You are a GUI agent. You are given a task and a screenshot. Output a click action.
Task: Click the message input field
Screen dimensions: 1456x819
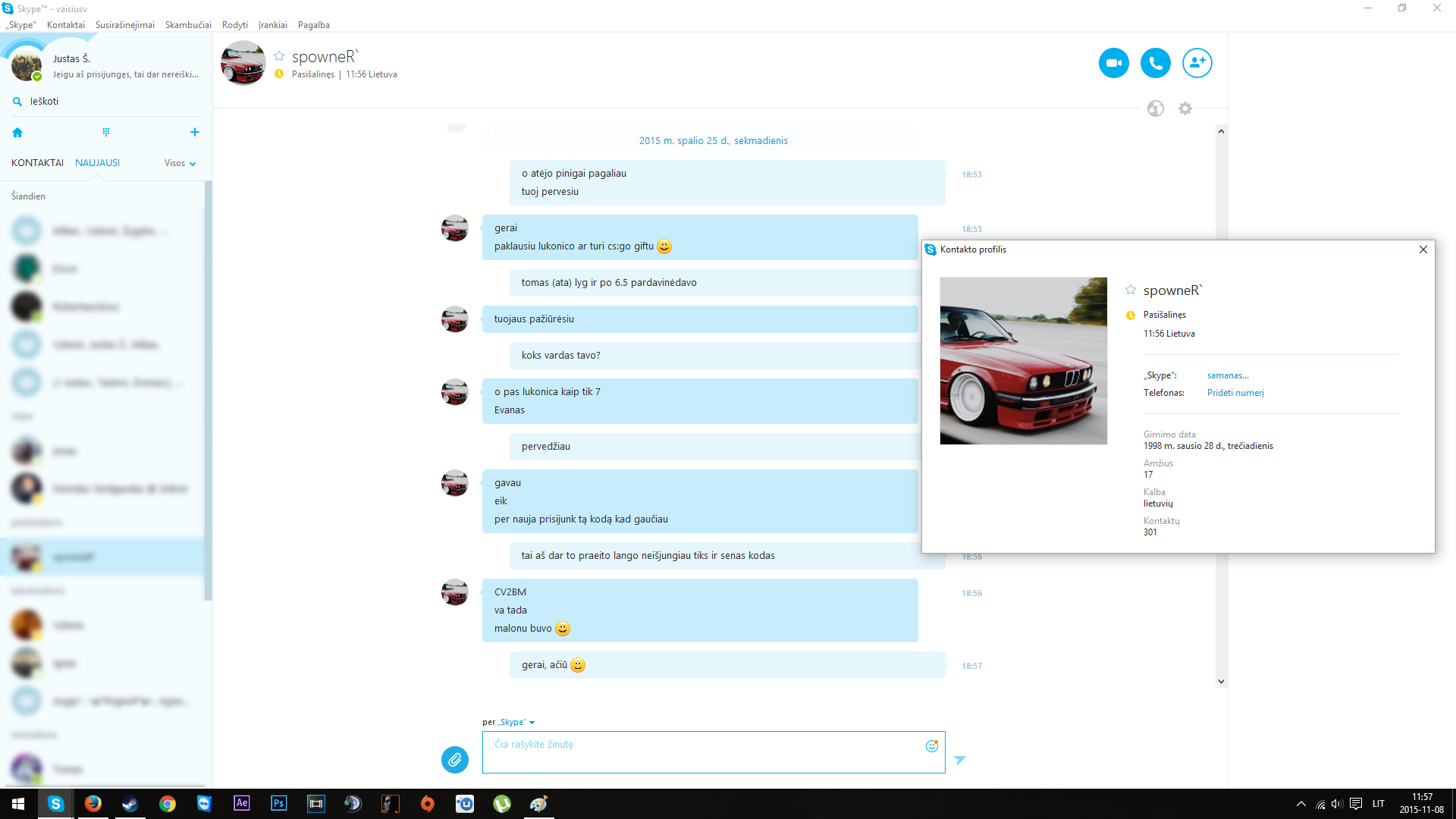714,752
